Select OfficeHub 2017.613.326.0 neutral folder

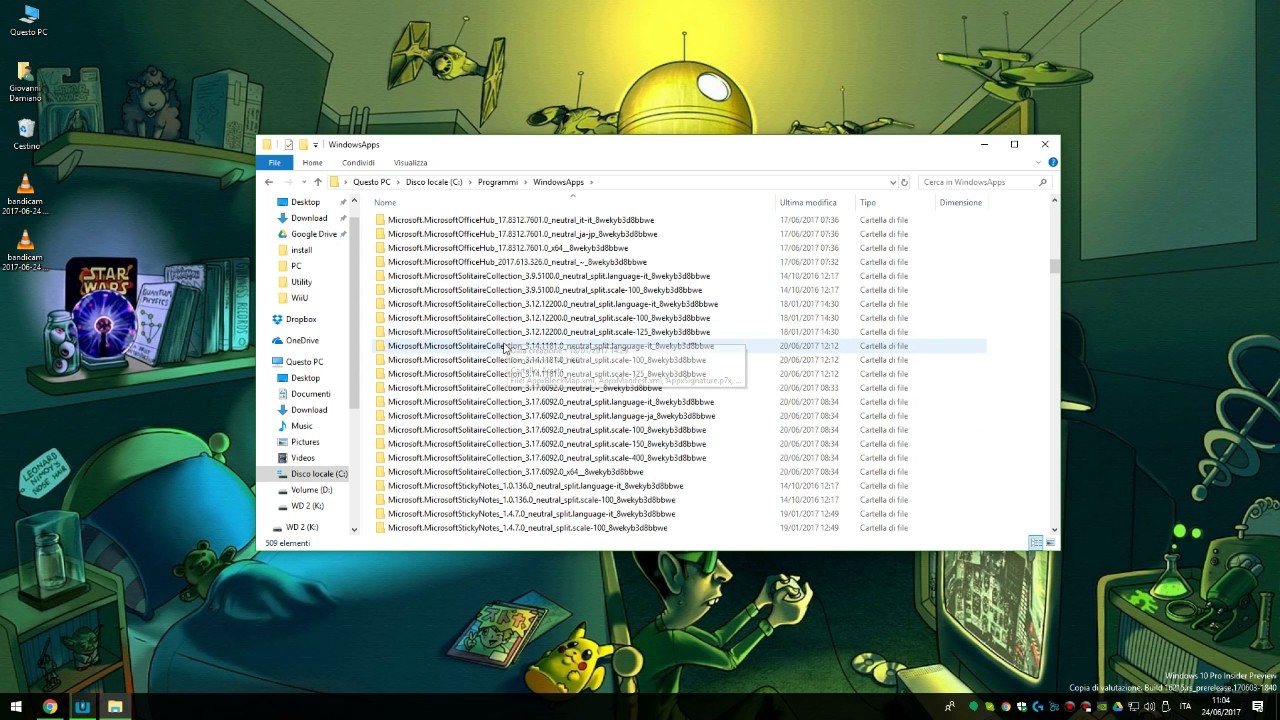pos(517,262)
